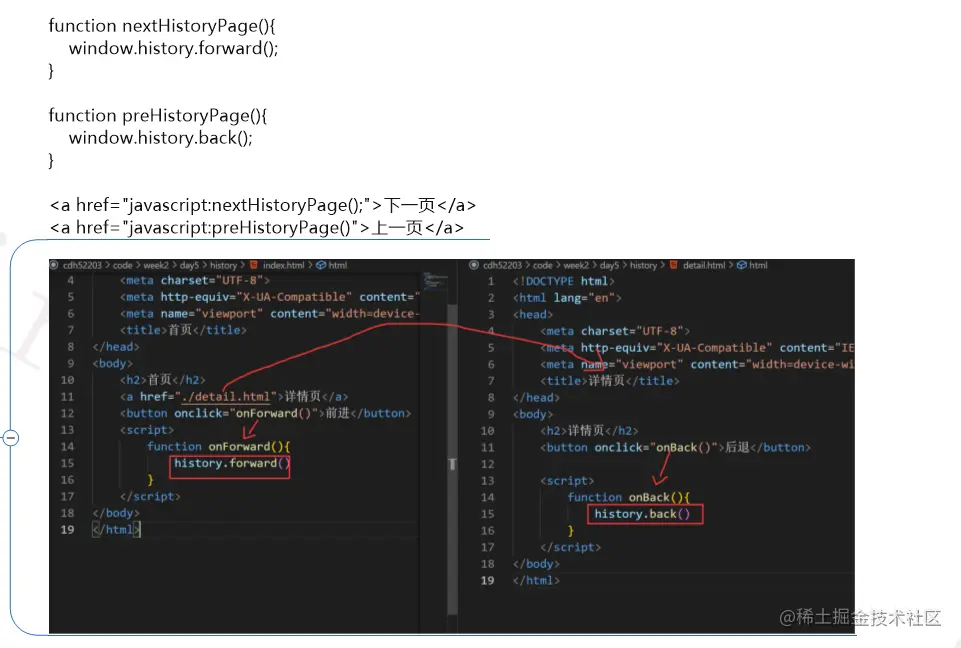Click '<html lang="en">' in detail.html
961x648 pixels.
(567, 298)
